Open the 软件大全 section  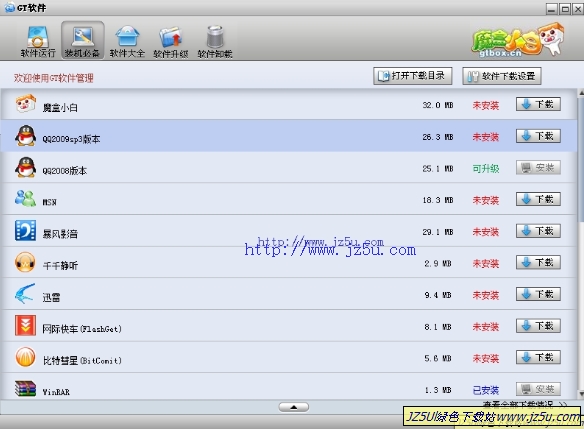click(127, 41)
